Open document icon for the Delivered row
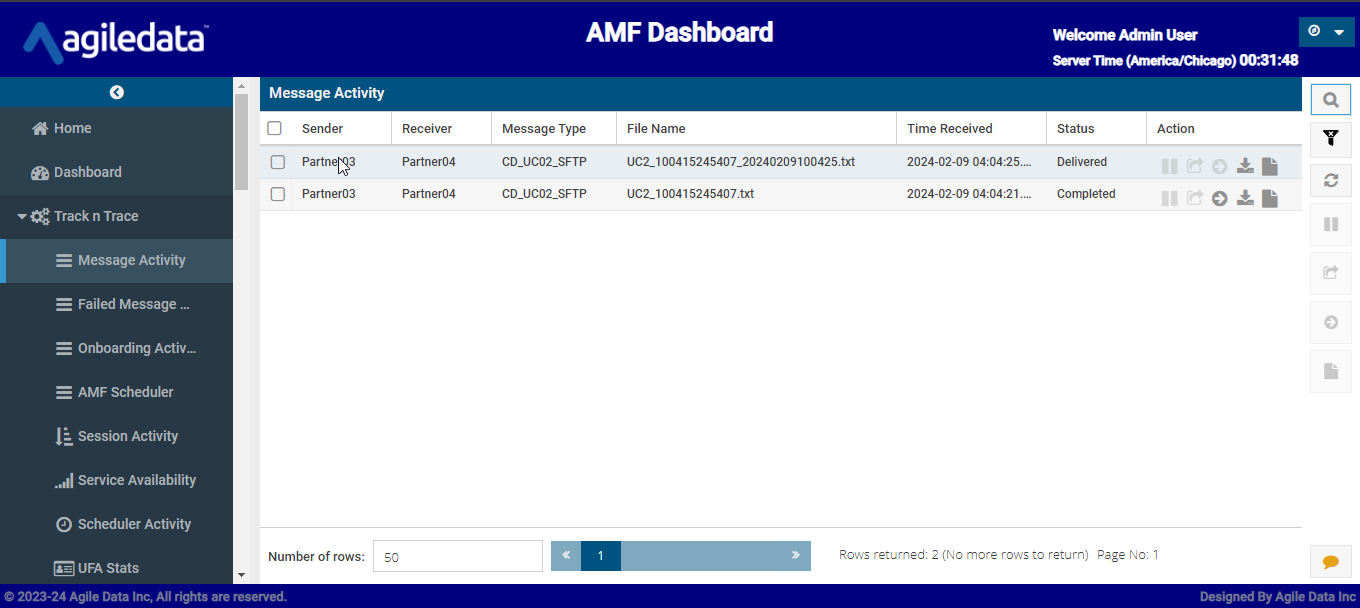Viewport: 1360px width, 608px height. point(1269,166)
